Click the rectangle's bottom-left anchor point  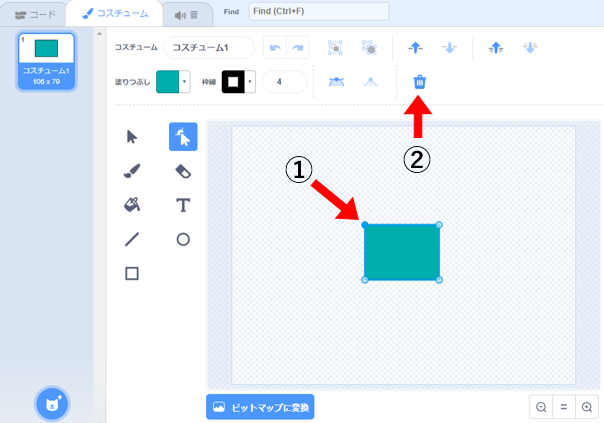click(x=365, y=280)
